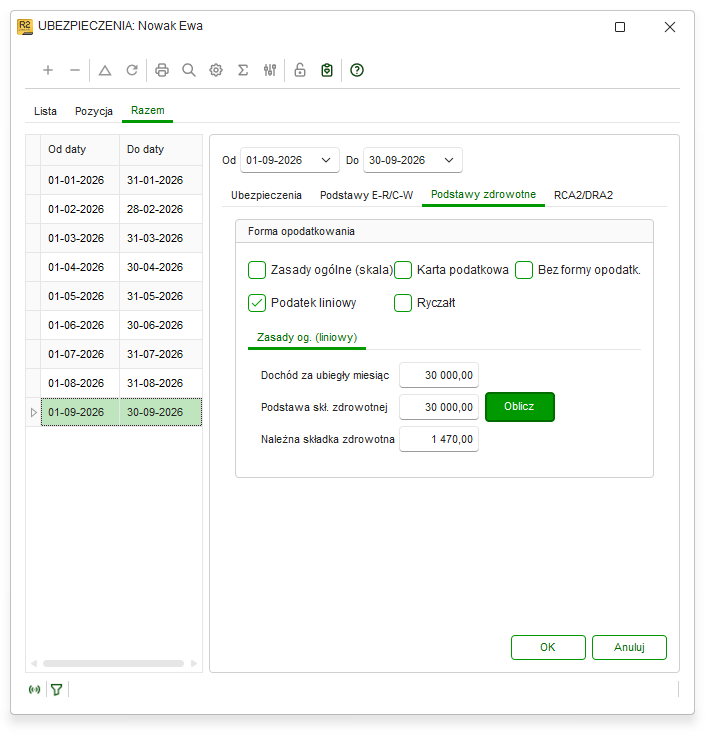Click the row indicator arrow beside 01-09-2026
Screen dimensions: 716x755
pos(33,412)
